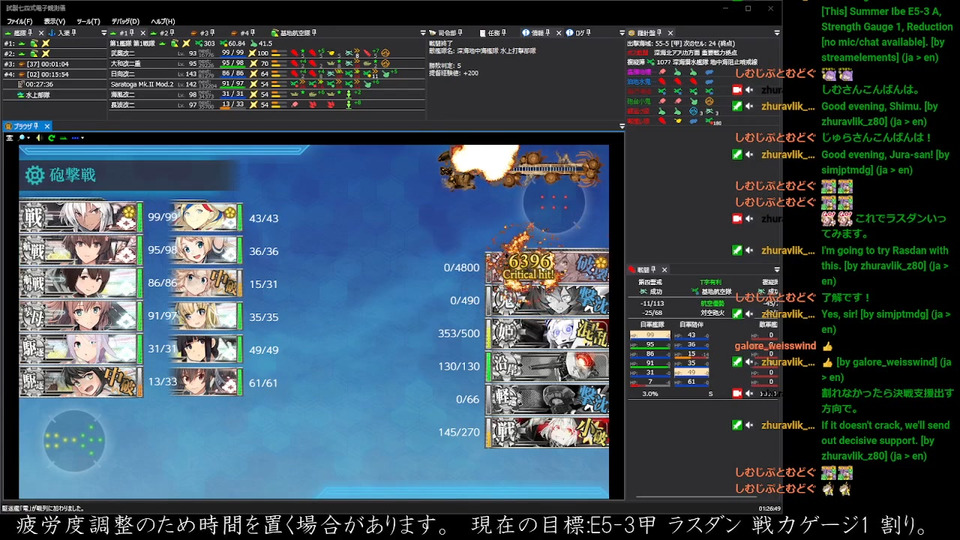The height and width of the screenshot is (540, 960).
Task: Click the gear icon beside 砲撃戦 heading
Action: 35,175
